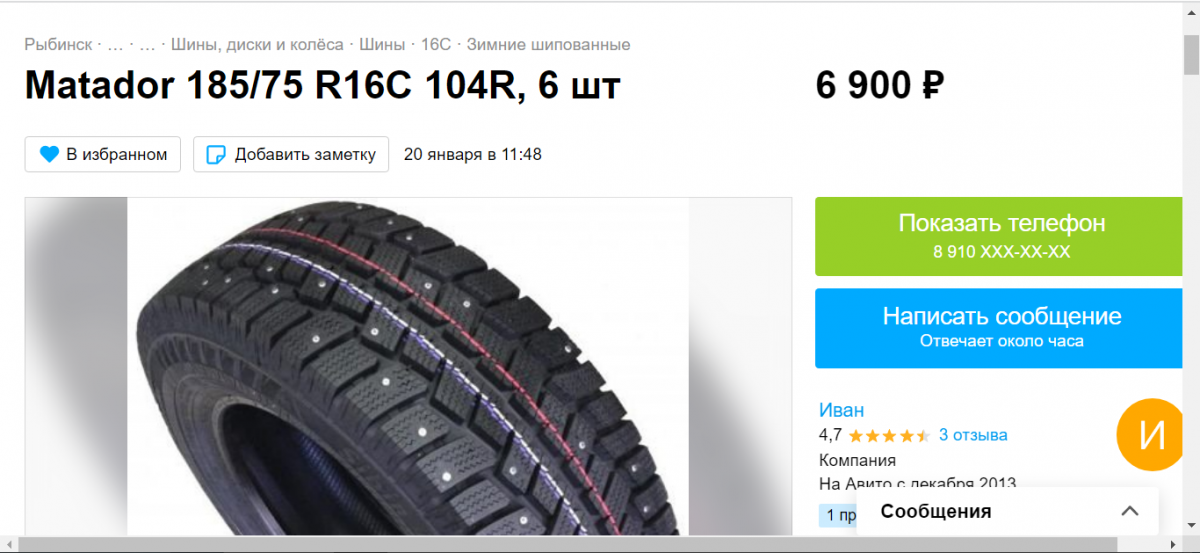The image size is (1200, 553).
Task: Select the 16C breadcrumb link
Action: coord(436,45)
